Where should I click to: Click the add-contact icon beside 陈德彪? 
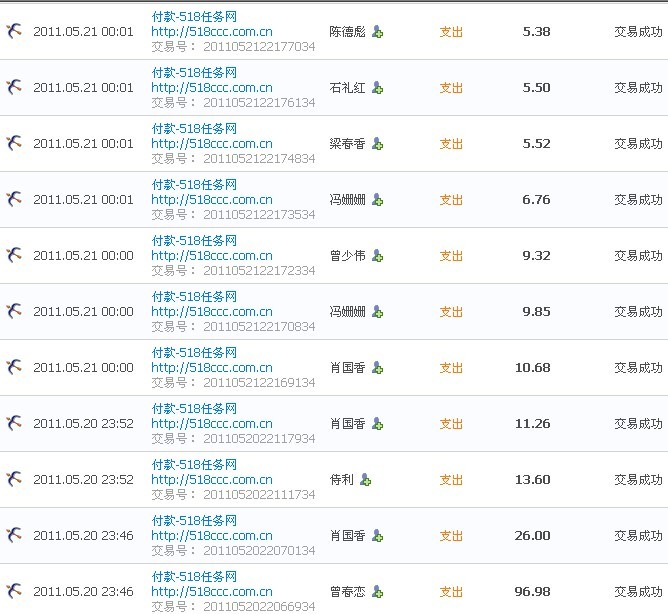377,32
